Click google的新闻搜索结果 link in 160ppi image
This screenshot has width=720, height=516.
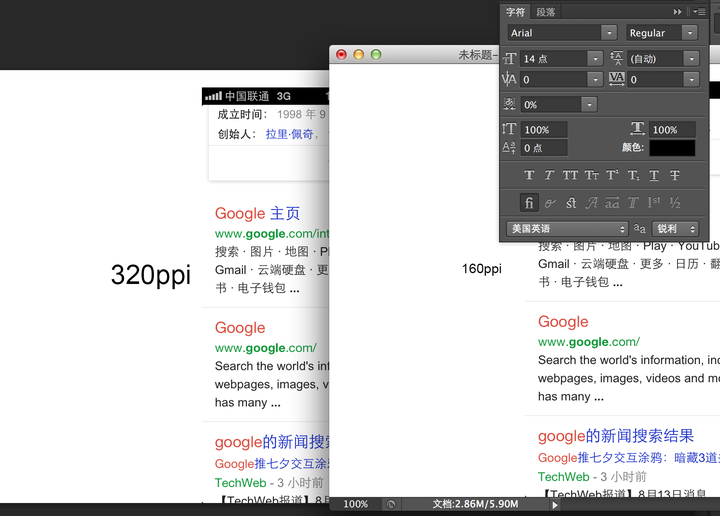coord(616,436)
